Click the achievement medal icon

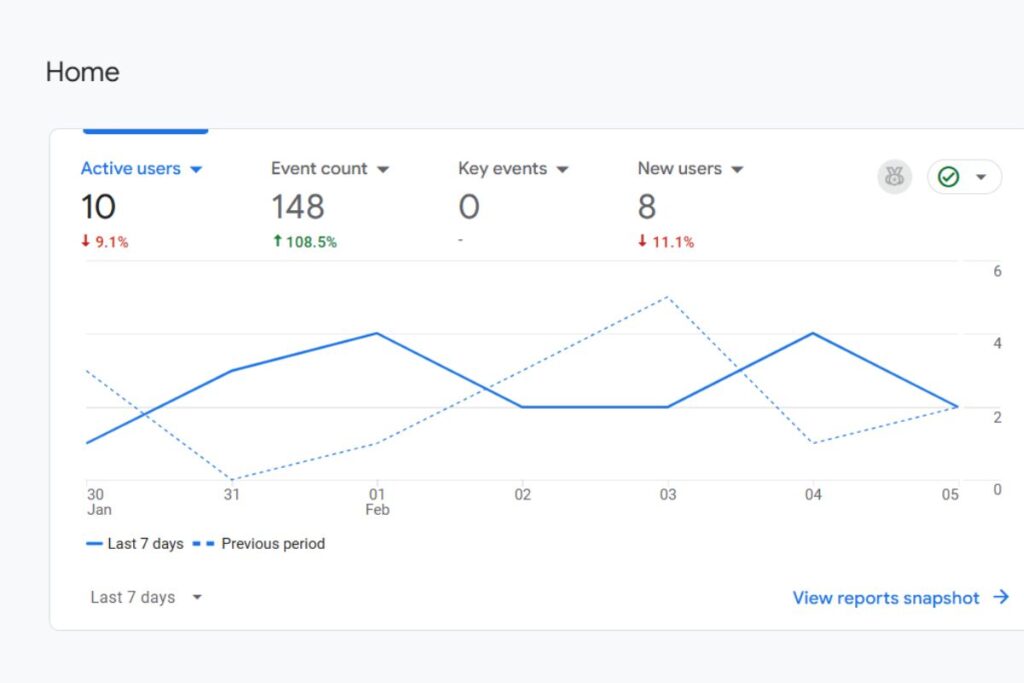click(x=894, y=177)
